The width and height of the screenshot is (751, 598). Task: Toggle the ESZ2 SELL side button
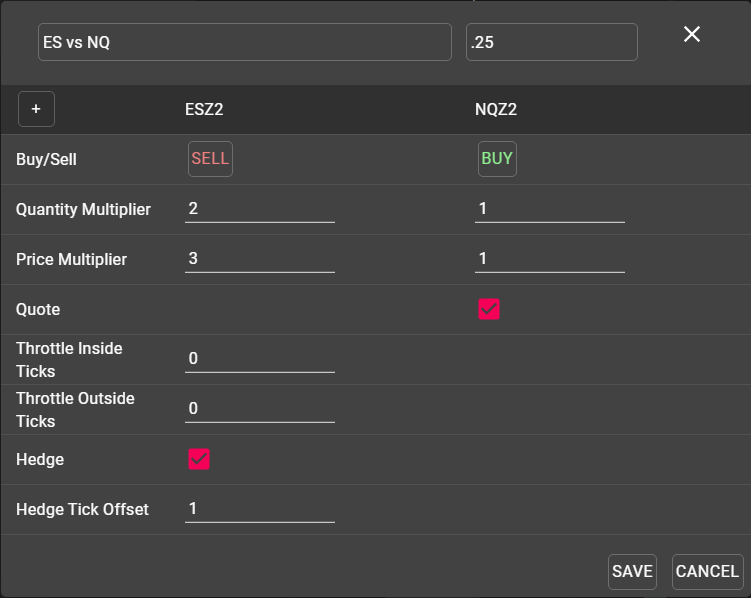coord(210,159)
